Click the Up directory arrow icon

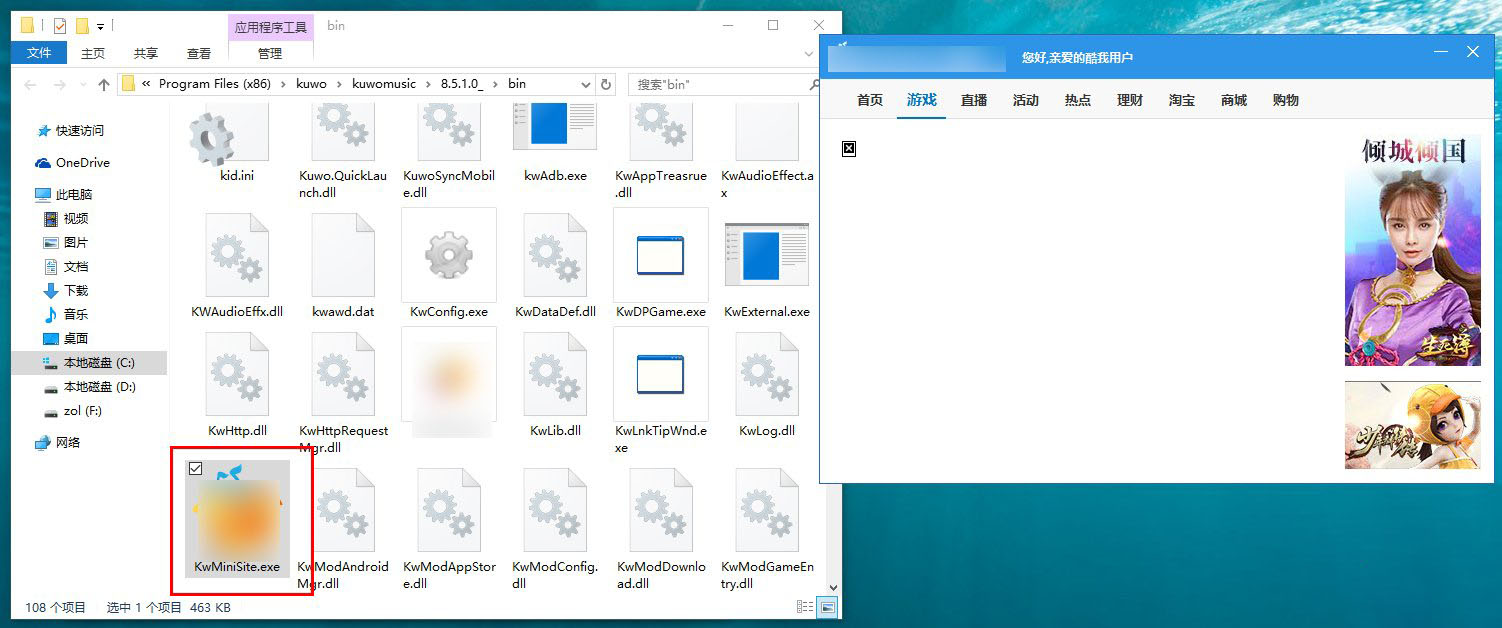coord(104,85)
